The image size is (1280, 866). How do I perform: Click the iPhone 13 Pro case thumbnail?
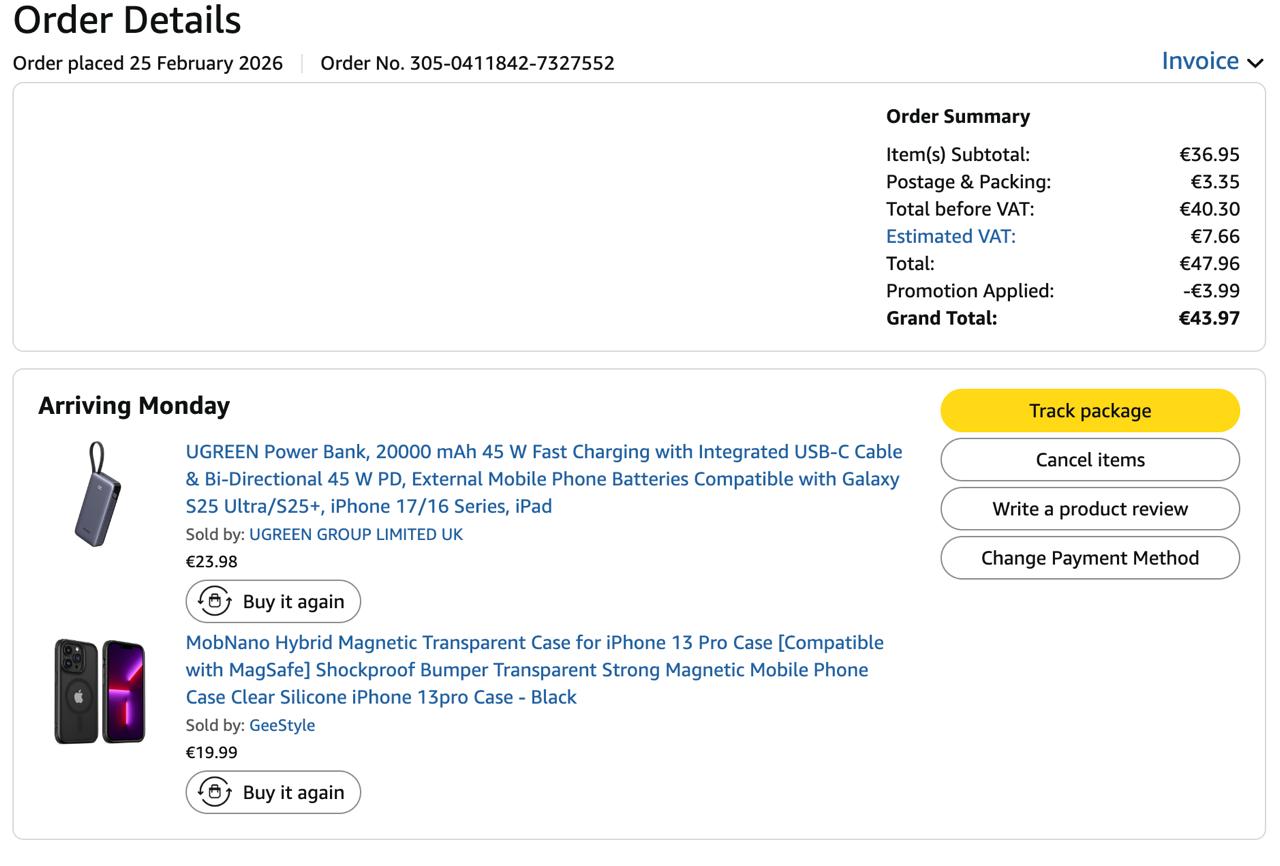point(99,691)
